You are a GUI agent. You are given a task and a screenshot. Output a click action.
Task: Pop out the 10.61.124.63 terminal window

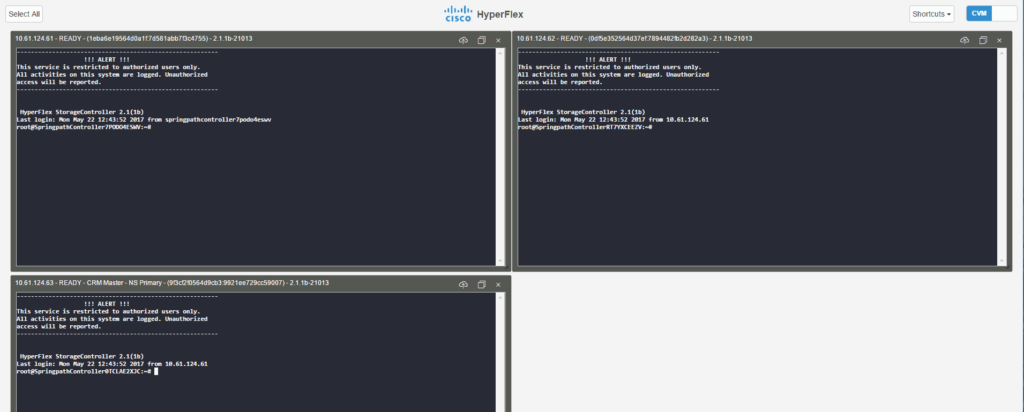481,285
